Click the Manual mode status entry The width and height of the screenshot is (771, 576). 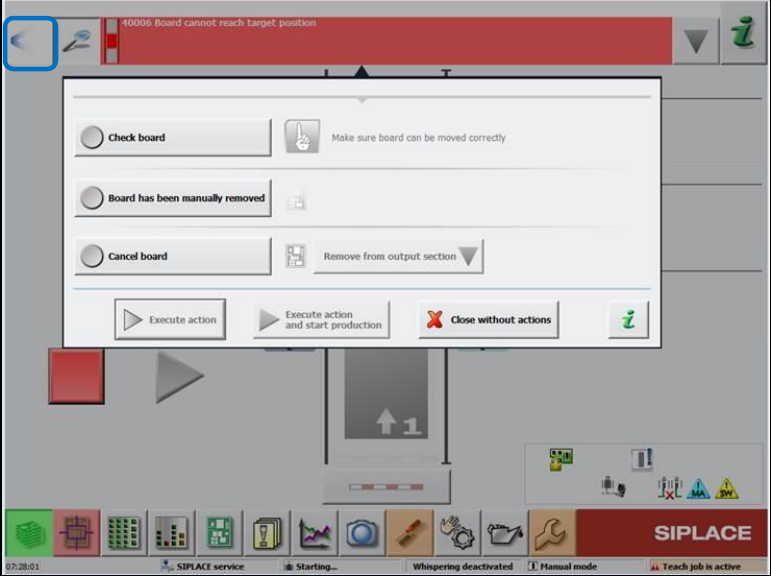click(563, 566)
